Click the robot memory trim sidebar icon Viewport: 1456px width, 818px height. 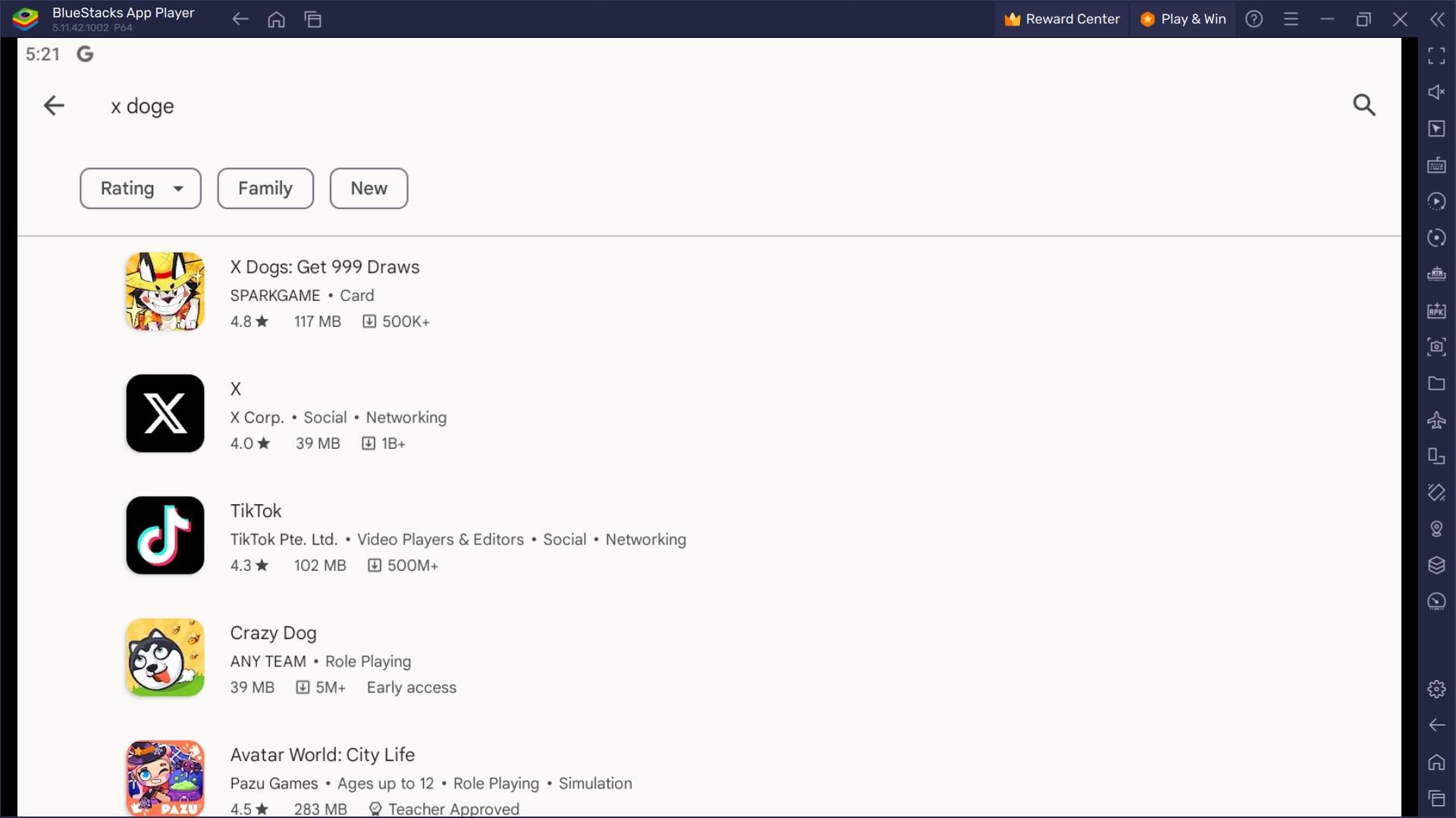pos(1436,274)
